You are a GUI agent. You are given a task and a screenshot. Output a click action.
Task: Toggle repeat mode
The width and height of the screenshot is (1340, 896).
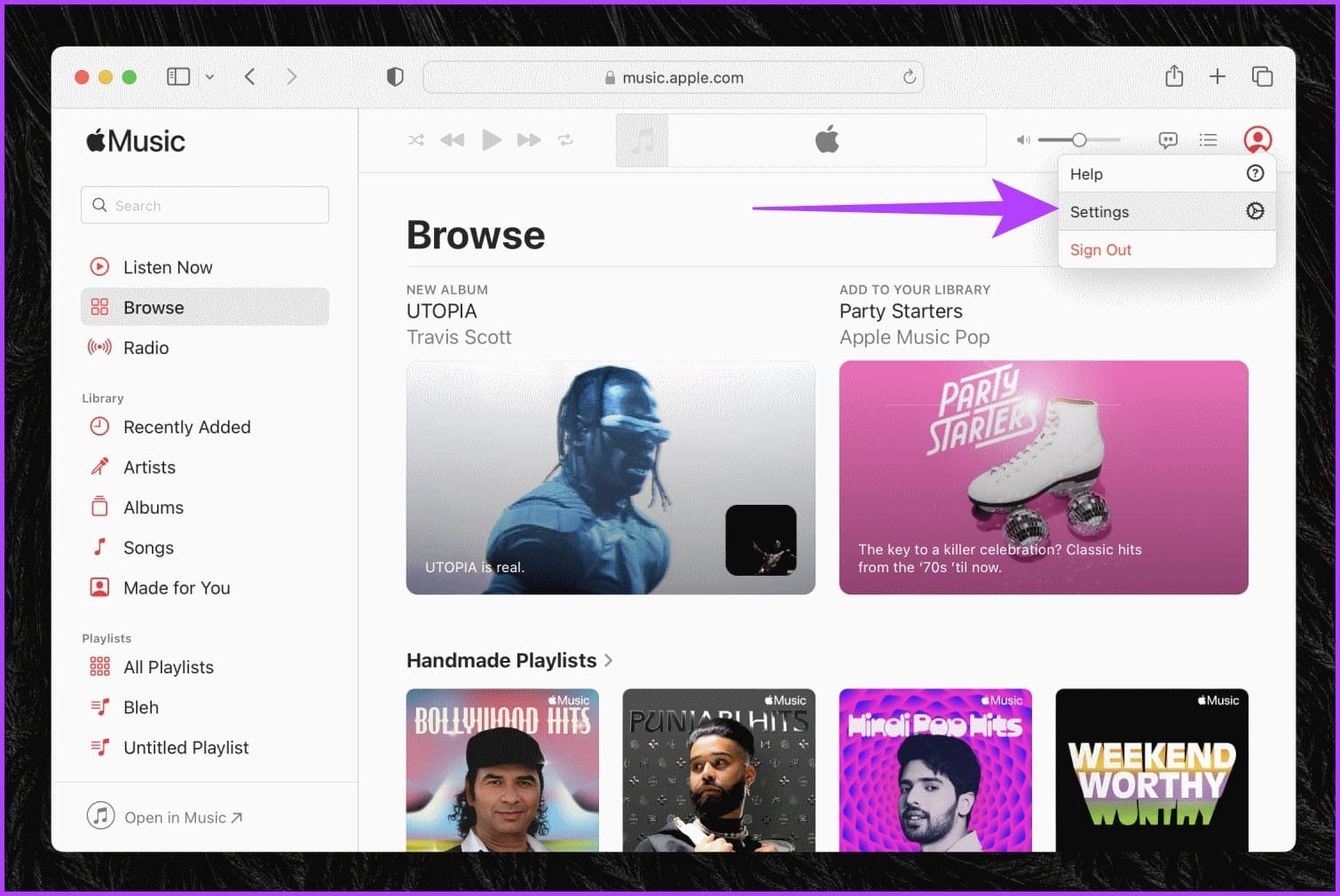[x=565, y=140]
